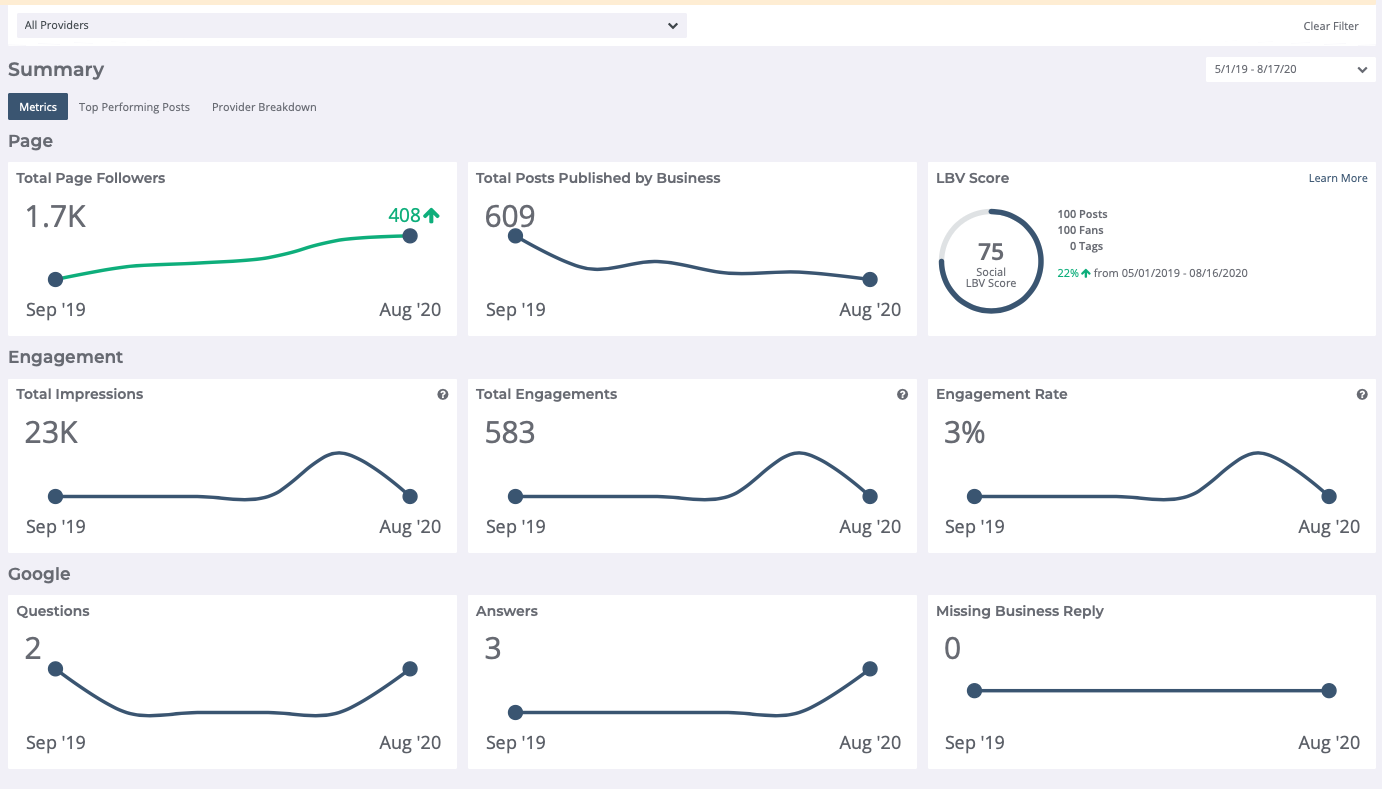Click Aug '20 point on Total Posts Published chart
Screen dimensions: 1382x789
click(870, 279)
